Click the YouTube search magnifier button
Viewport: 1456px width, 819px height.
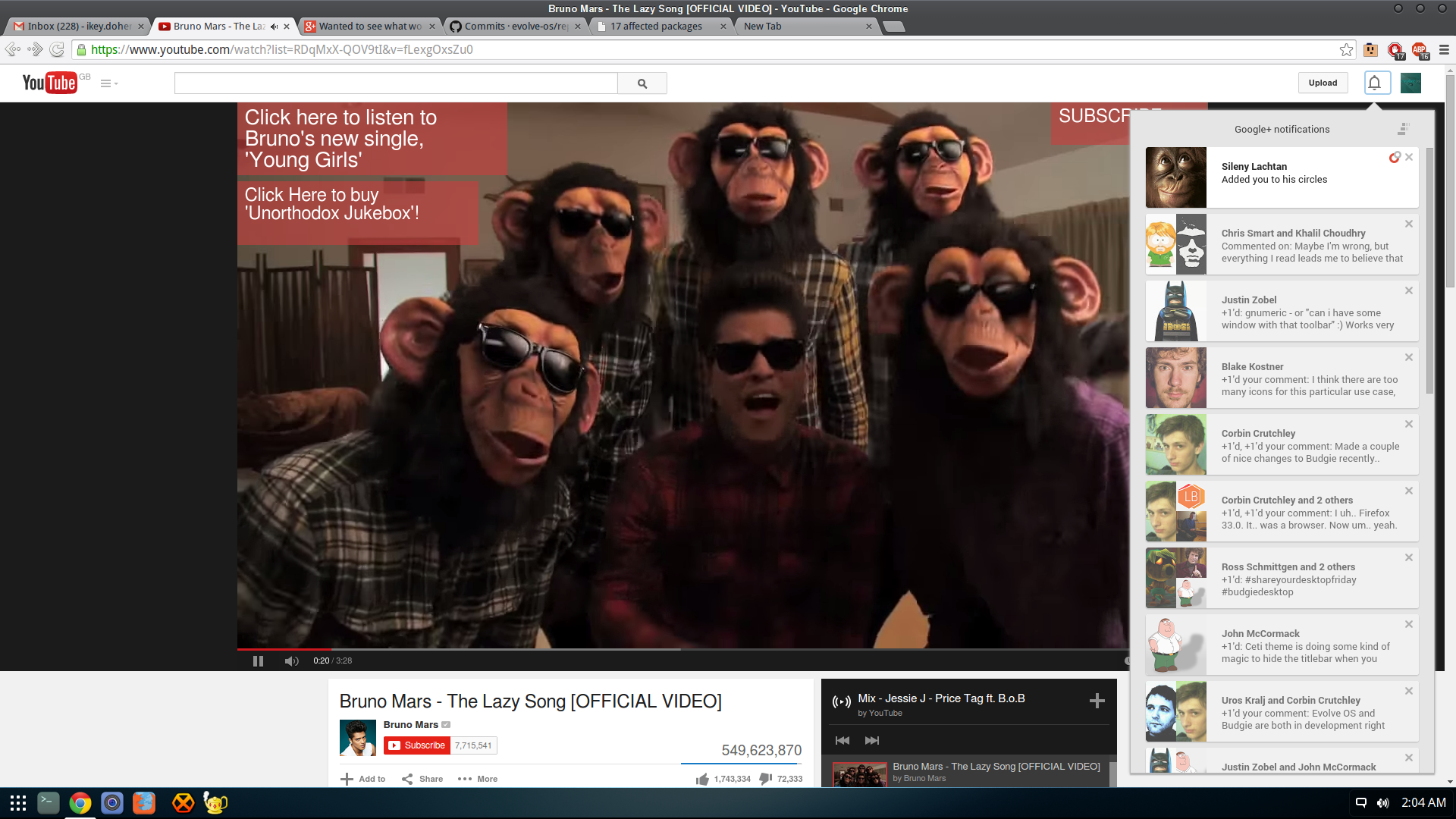point(642,83)
